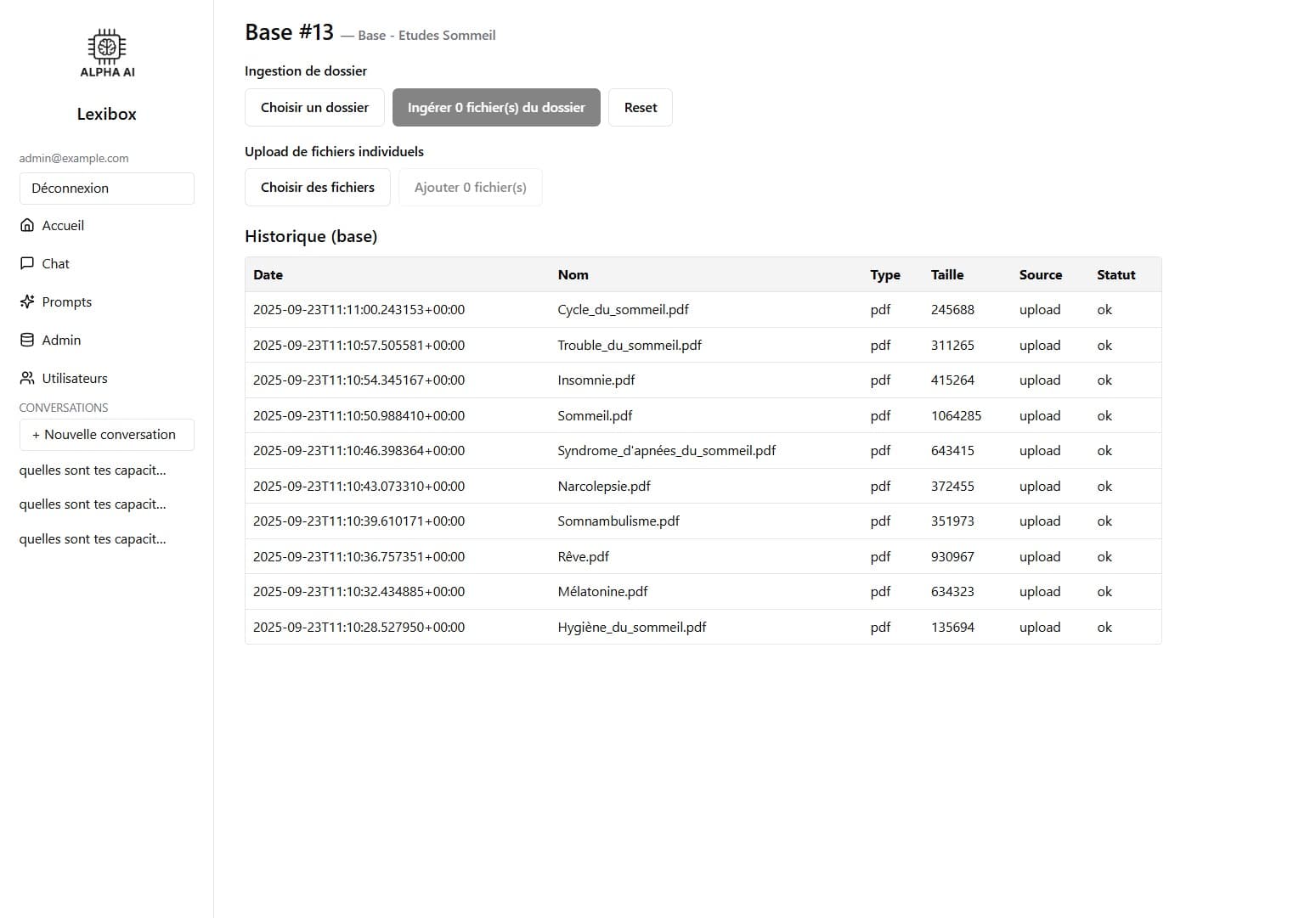Select the Insomnie.pdf row
Viewport: 1316px width, 918px height.
596,380
